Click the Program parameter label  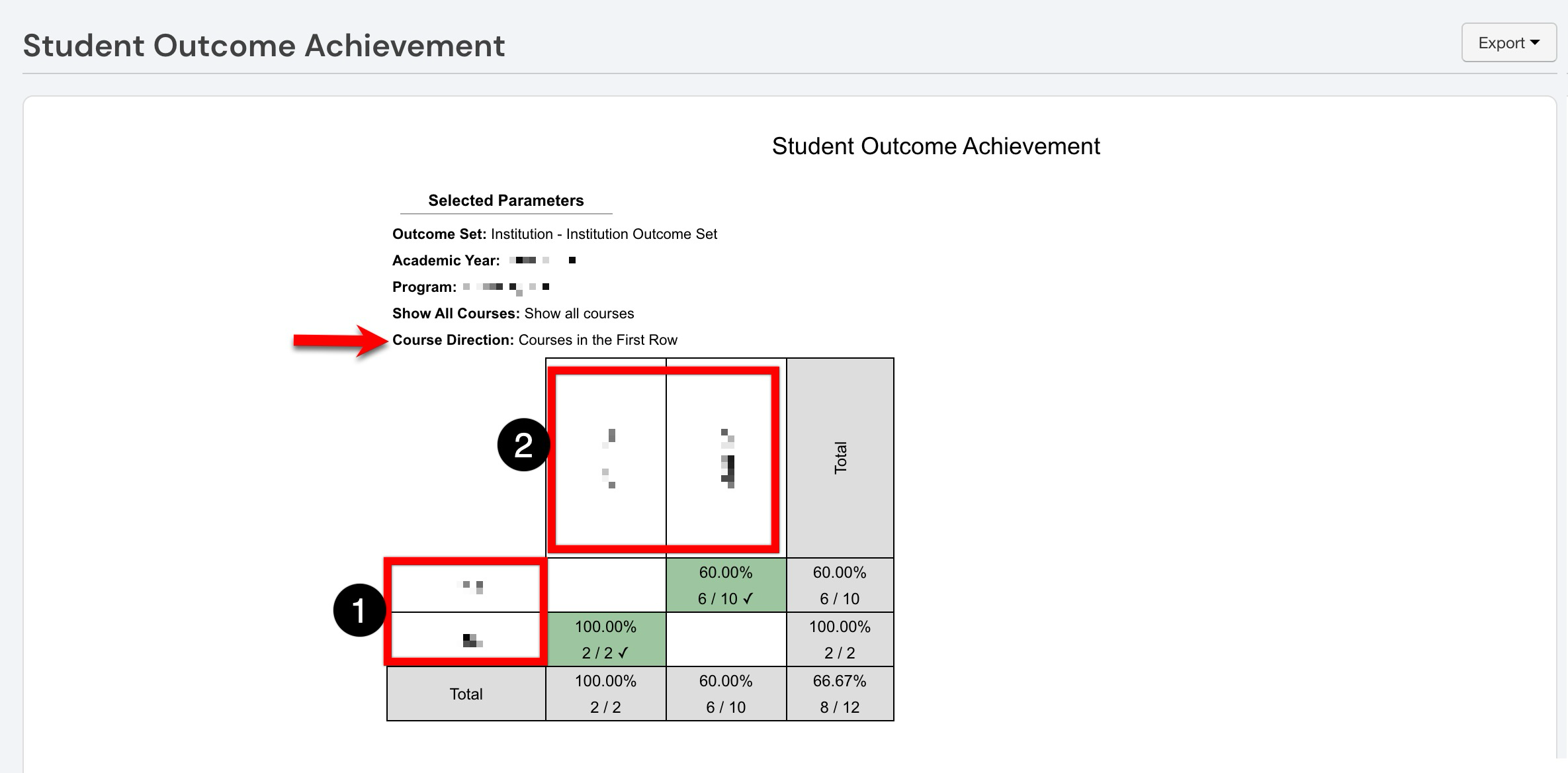pyautogui.click(x=424, y=287)
